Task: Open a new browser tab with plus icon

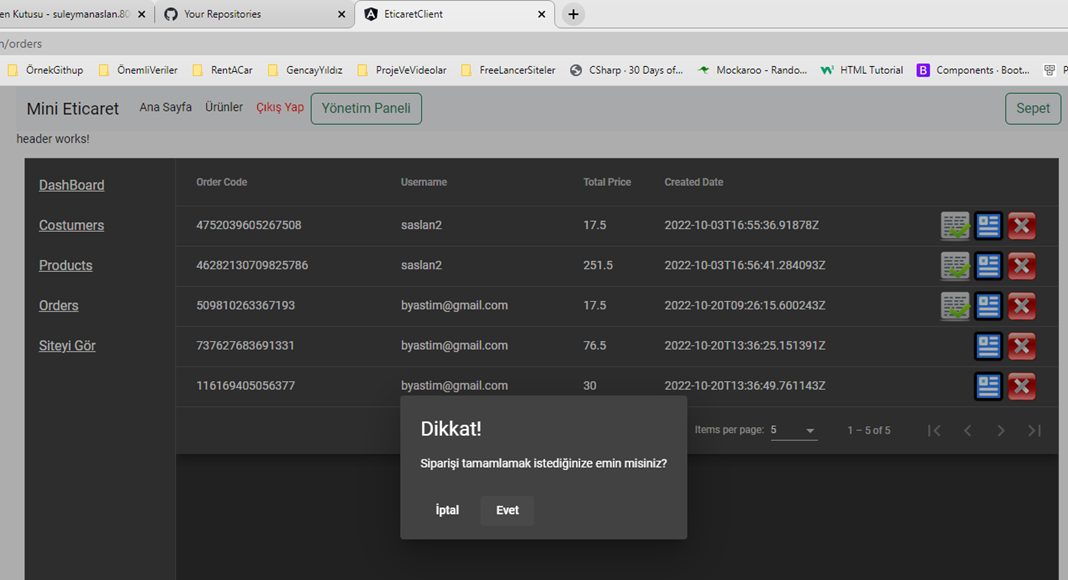Action: pyautogui.click(x=572, y=14)
